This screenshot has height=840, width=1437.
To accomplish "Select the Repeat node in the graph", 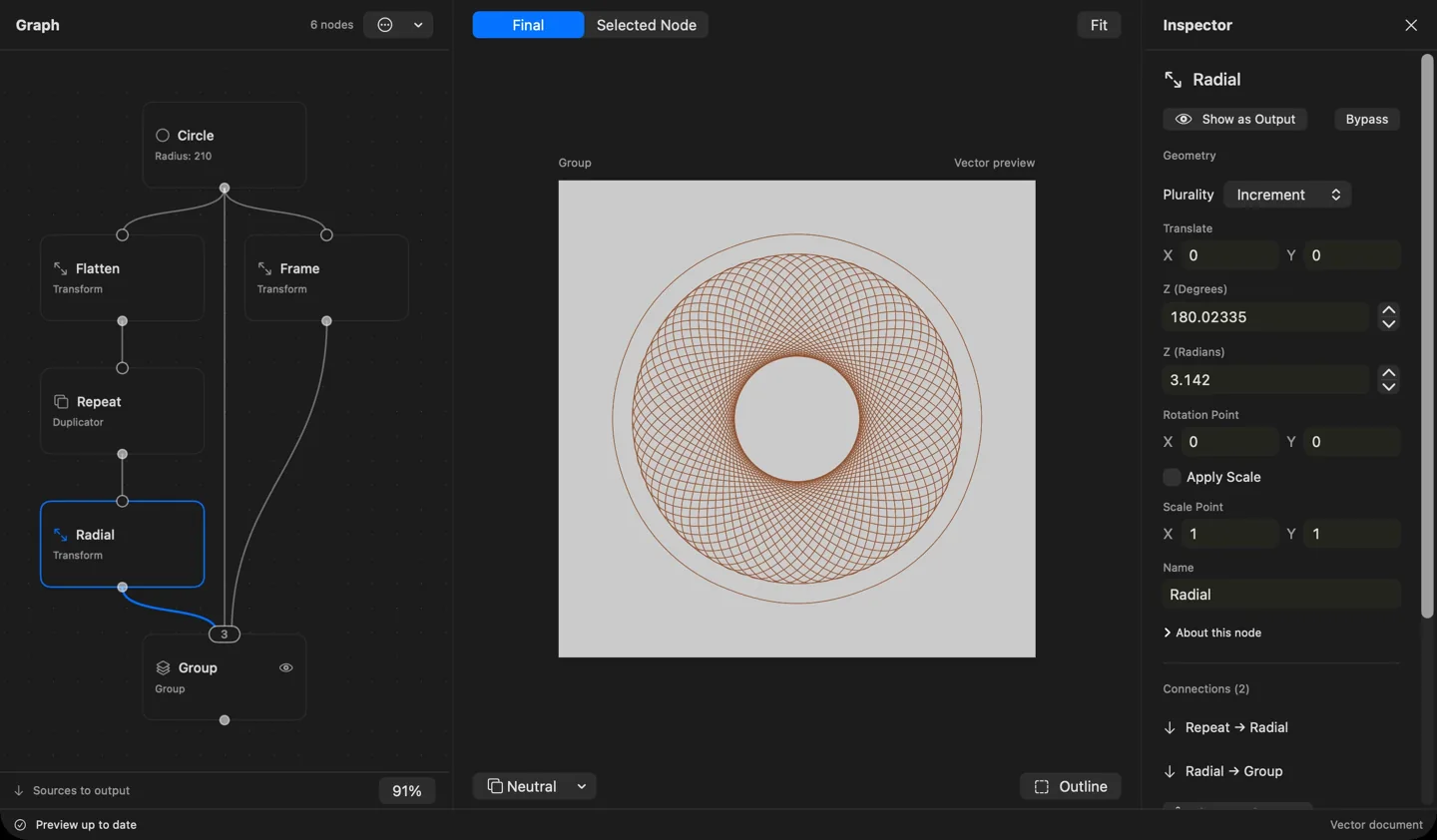I will (x=123, y=411).
